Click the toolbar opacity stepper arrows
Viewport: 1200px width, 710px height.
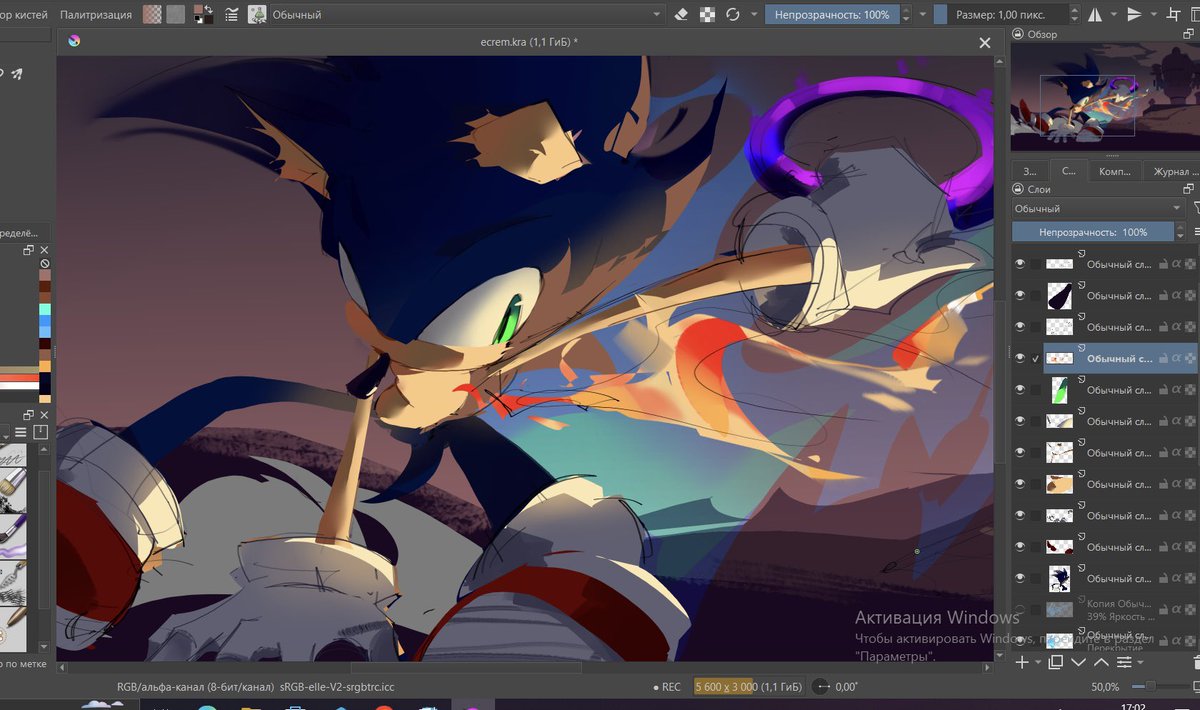click(907, 15)
